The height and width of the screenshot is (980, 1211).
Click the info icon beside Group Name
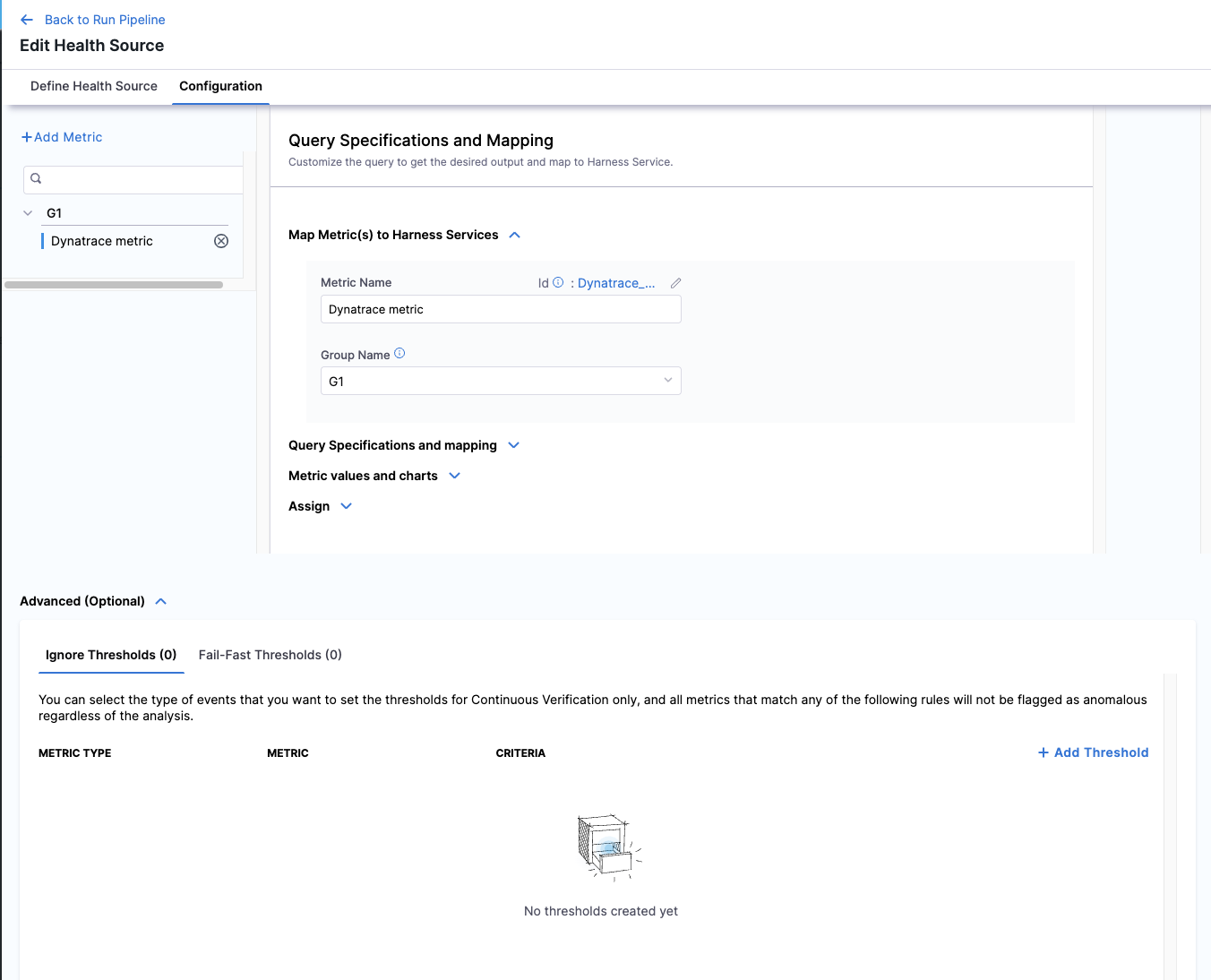(x=399, y=353)
